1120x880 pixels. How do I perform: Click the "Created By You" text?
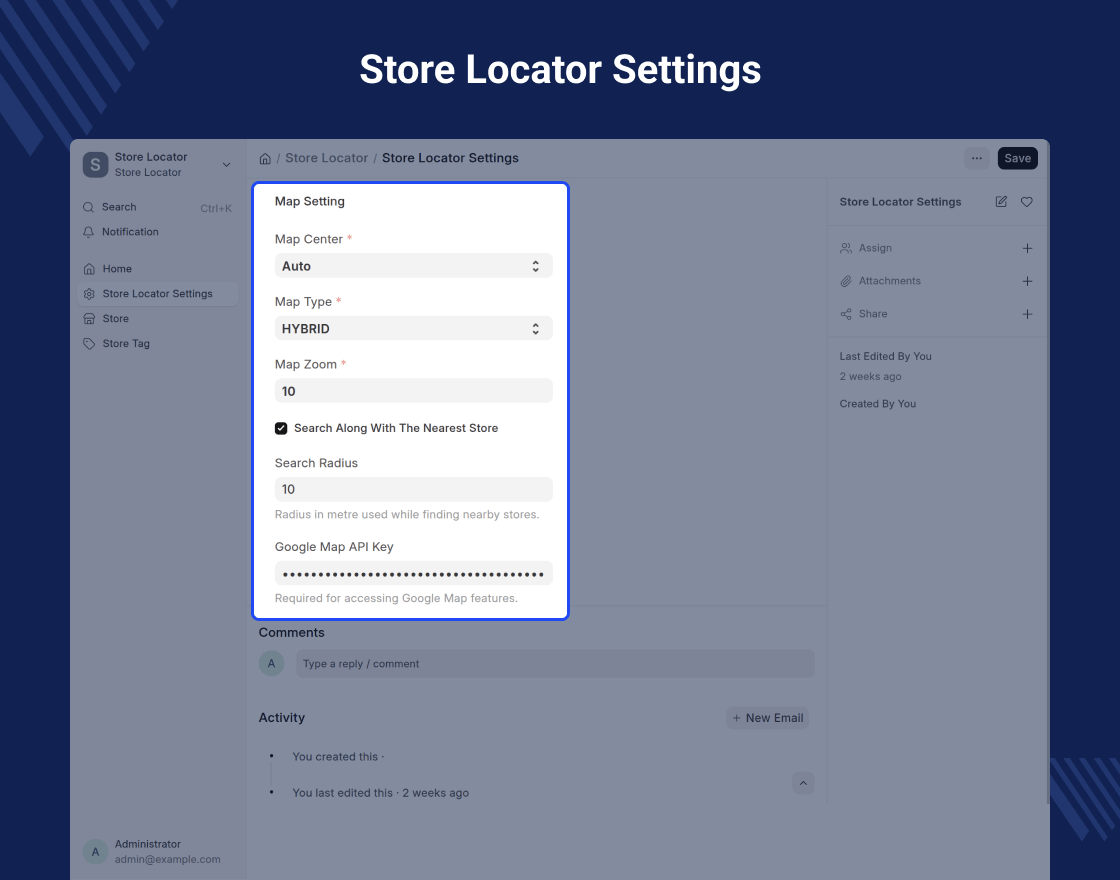click(877, 404)
